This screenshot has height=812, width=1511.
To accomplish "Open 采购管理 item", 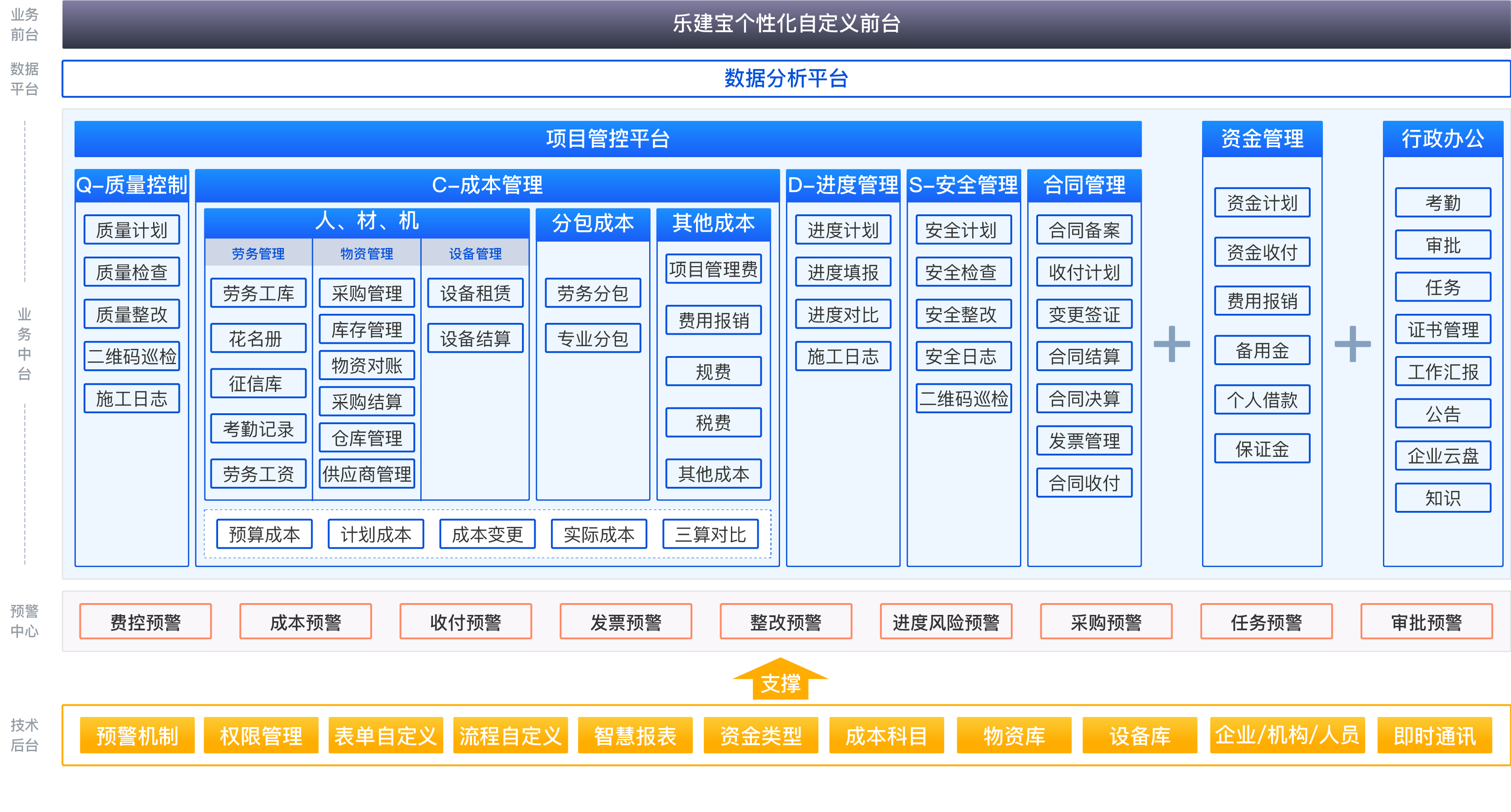I will tap(367, 293).
